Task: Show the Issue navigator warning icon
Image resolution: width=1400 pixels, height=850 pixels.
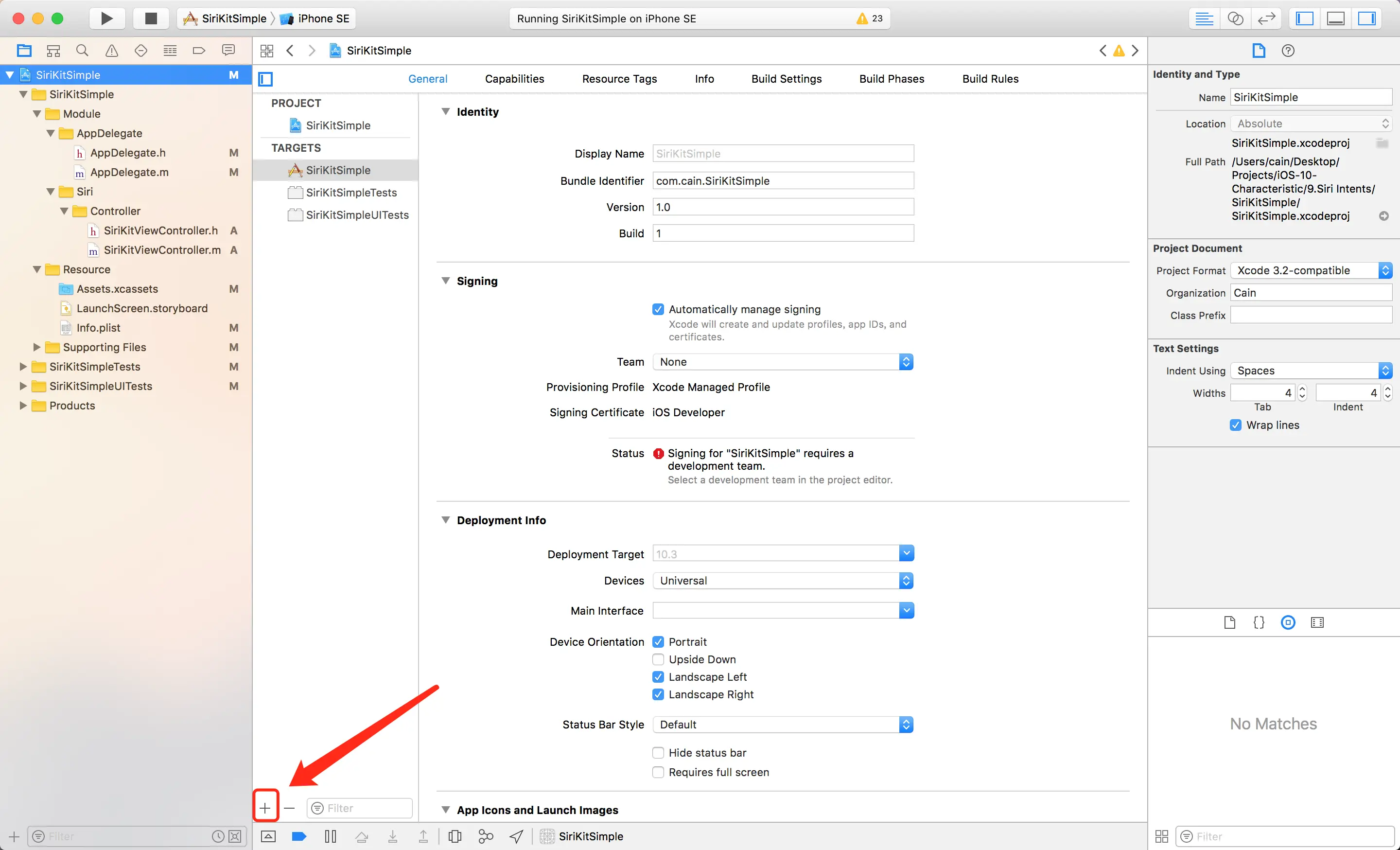Action: click(x=112, y=51)
